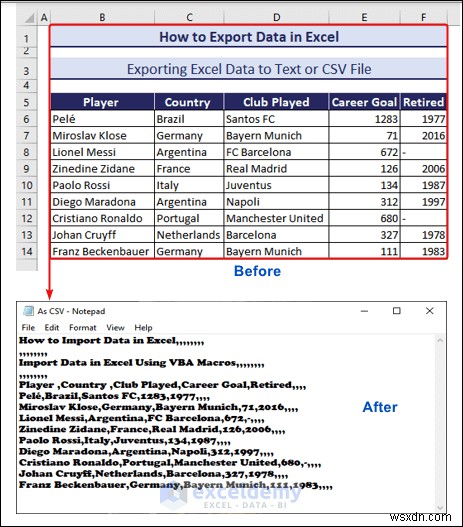Select the Manchester United cell
This screenshot has height=527, width=463.
coord(276,218)
